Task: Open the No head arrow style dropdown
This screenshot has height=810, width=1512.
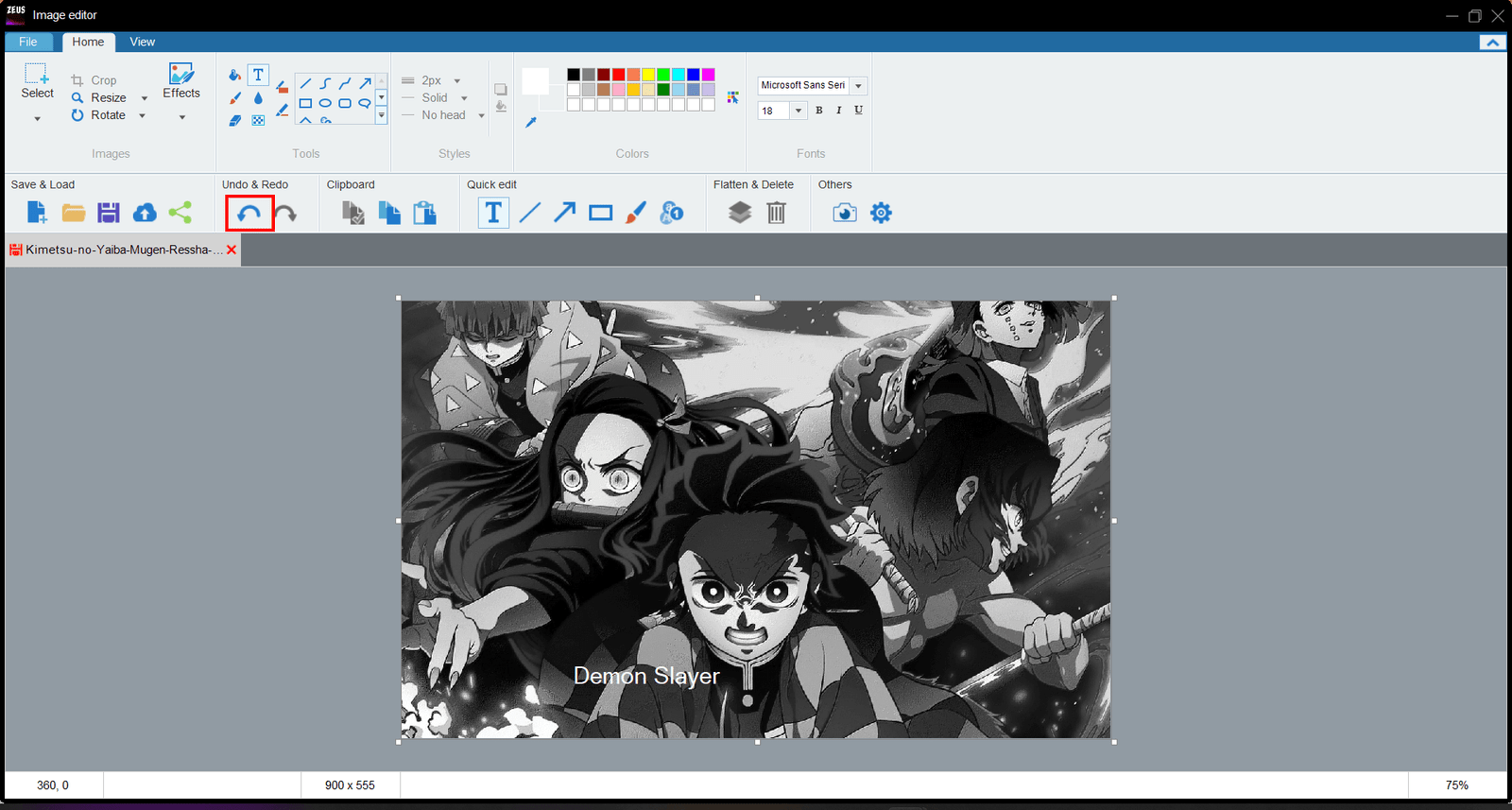Action: tap(481, 116)
